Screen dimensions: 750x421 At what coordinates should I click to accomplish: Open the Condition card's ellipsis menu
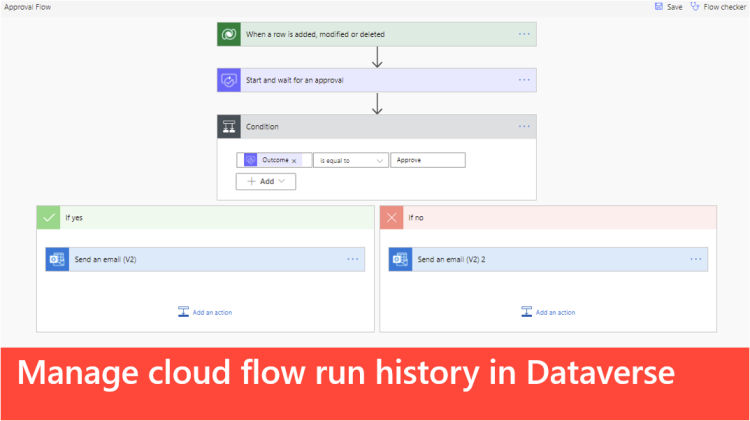524,127
